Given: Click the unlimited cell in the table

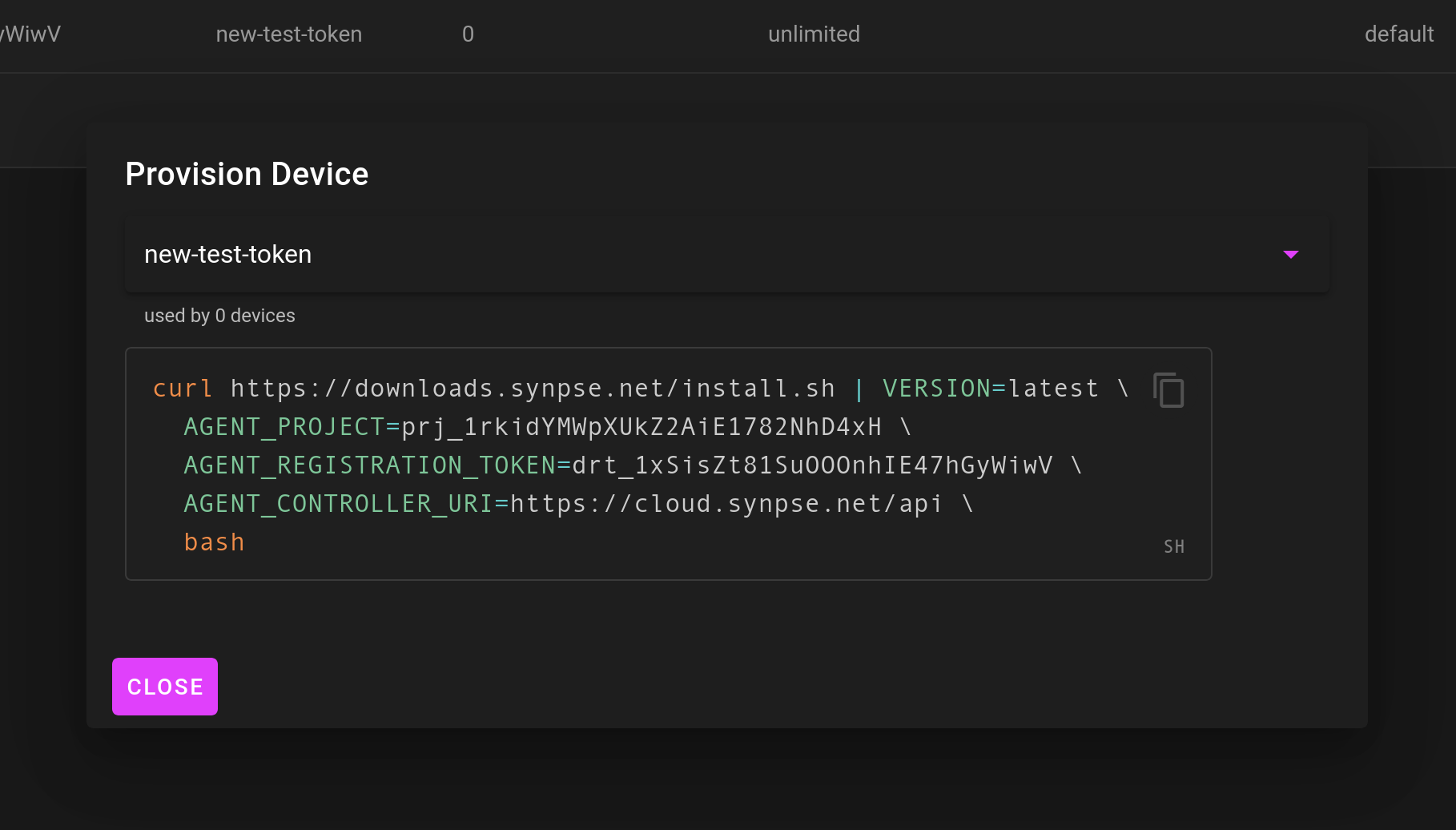Looking at the screenshot, I should tap(814, 34).
